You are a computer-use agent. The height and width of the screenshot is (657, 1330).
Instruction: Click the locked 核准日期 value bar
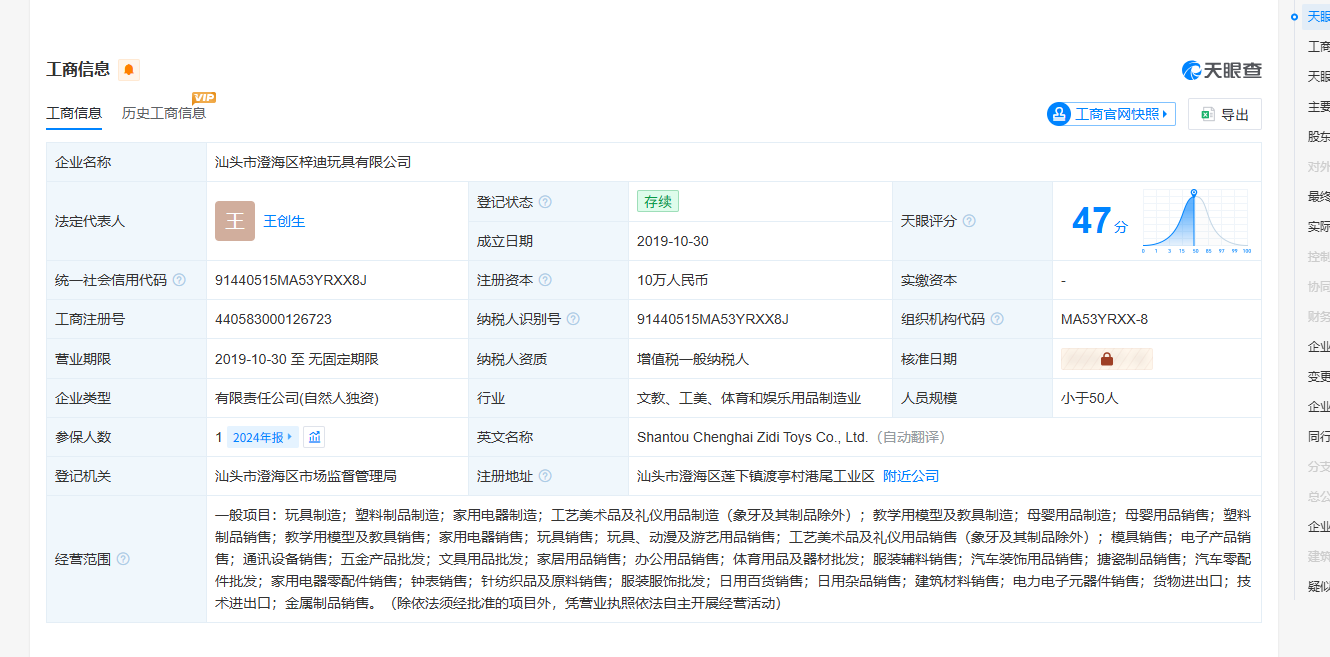(1107, 359)
